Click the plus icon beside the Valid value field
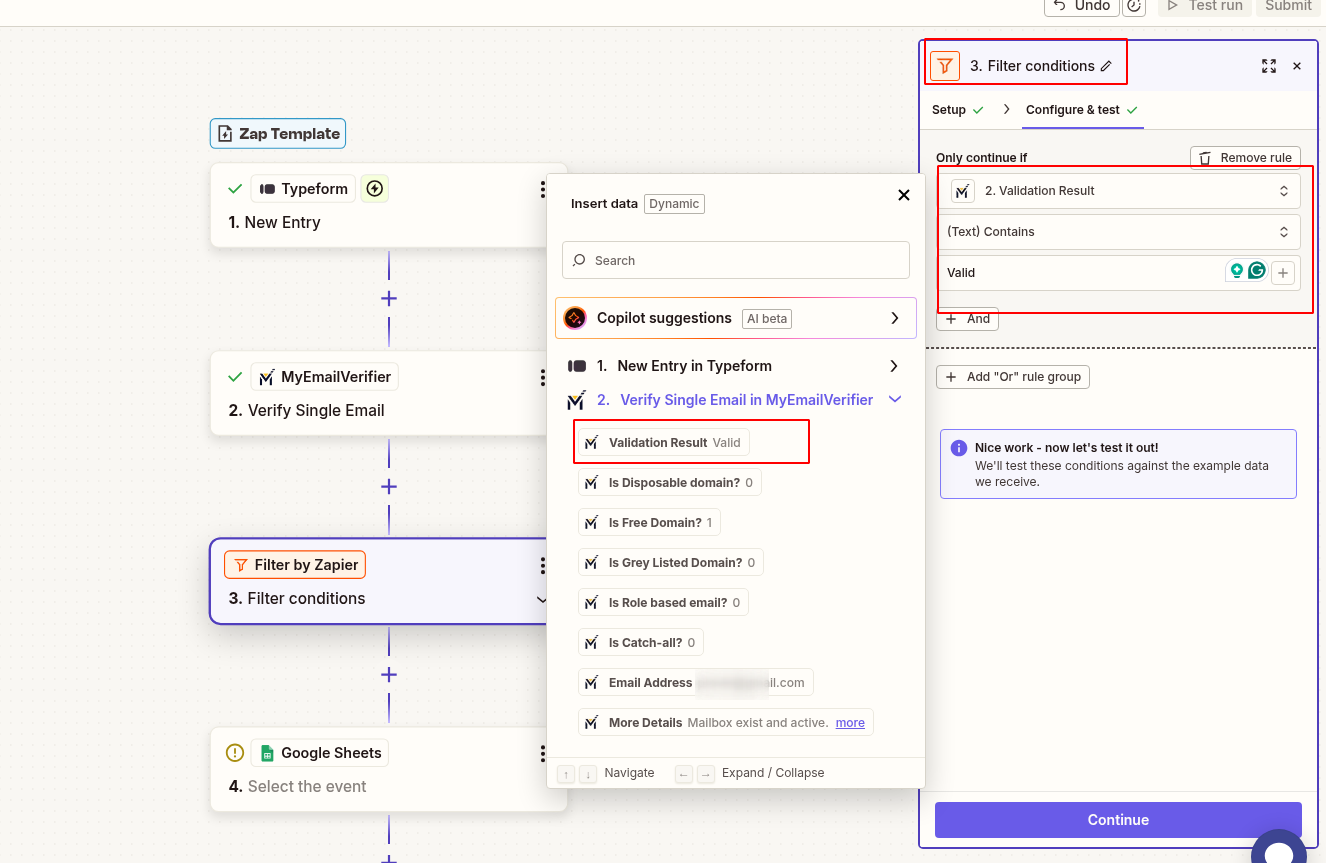Viewport: 1326px width, 863px height. [x=1282, y=272]
